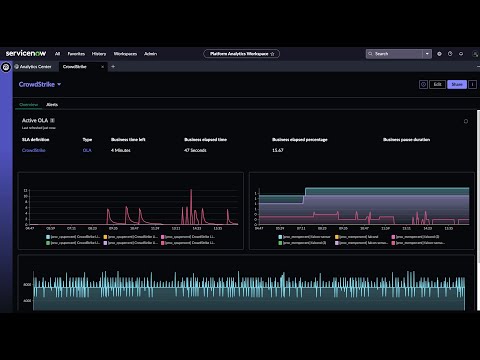
Task: Open the Favorites menu
Action: click(76, 54)
